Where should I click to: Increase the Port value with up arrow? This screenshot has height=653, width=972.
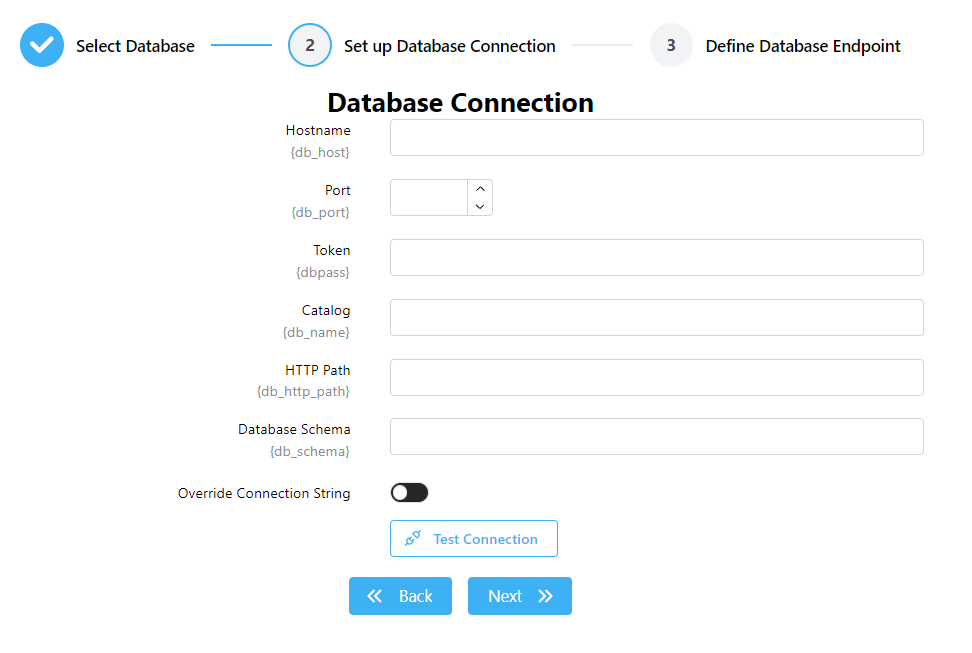(x=480, y=189)
